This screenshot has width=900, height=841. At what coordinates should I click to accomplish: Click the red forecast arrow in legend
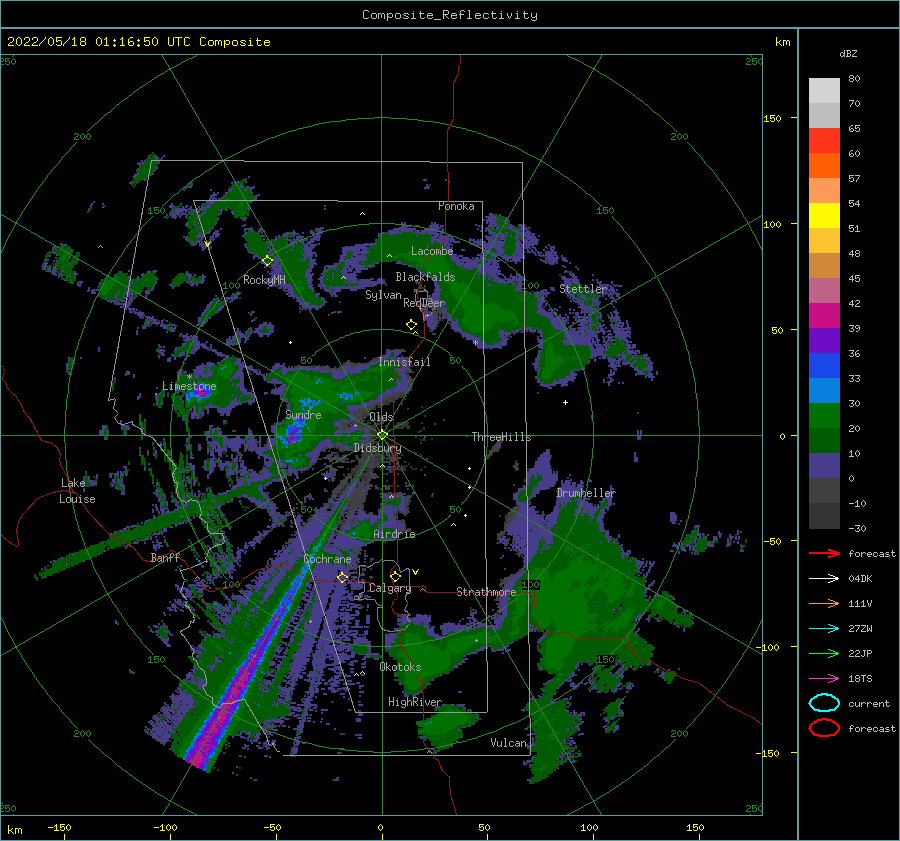point(824,553)
